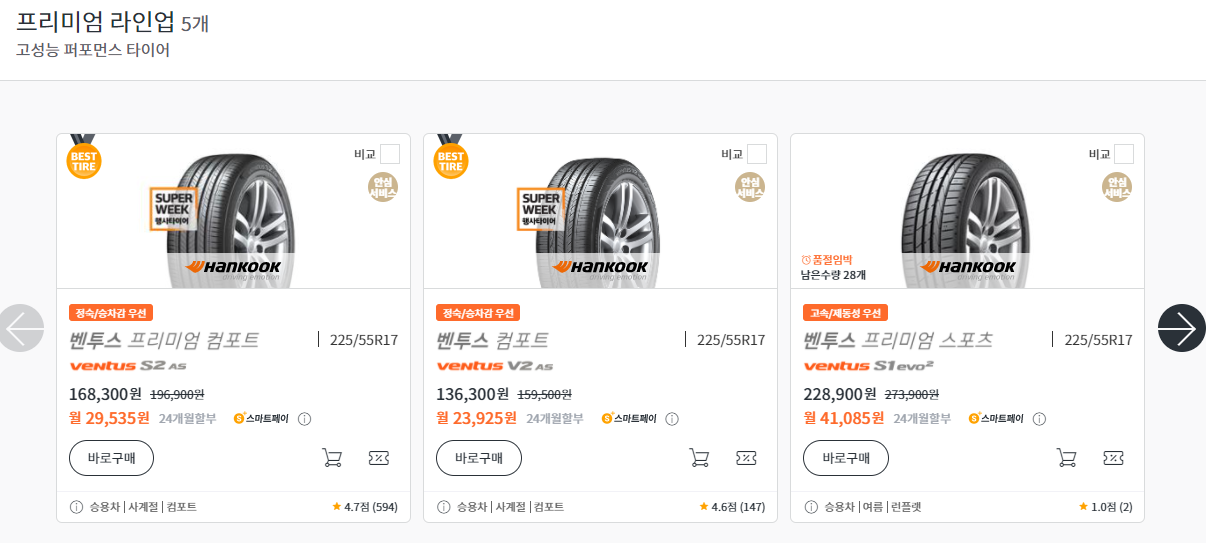Open 벤투스 컴포트 product title
Image resolution: width=1206 pixels, height=543 pixels.
click(492, 340)
